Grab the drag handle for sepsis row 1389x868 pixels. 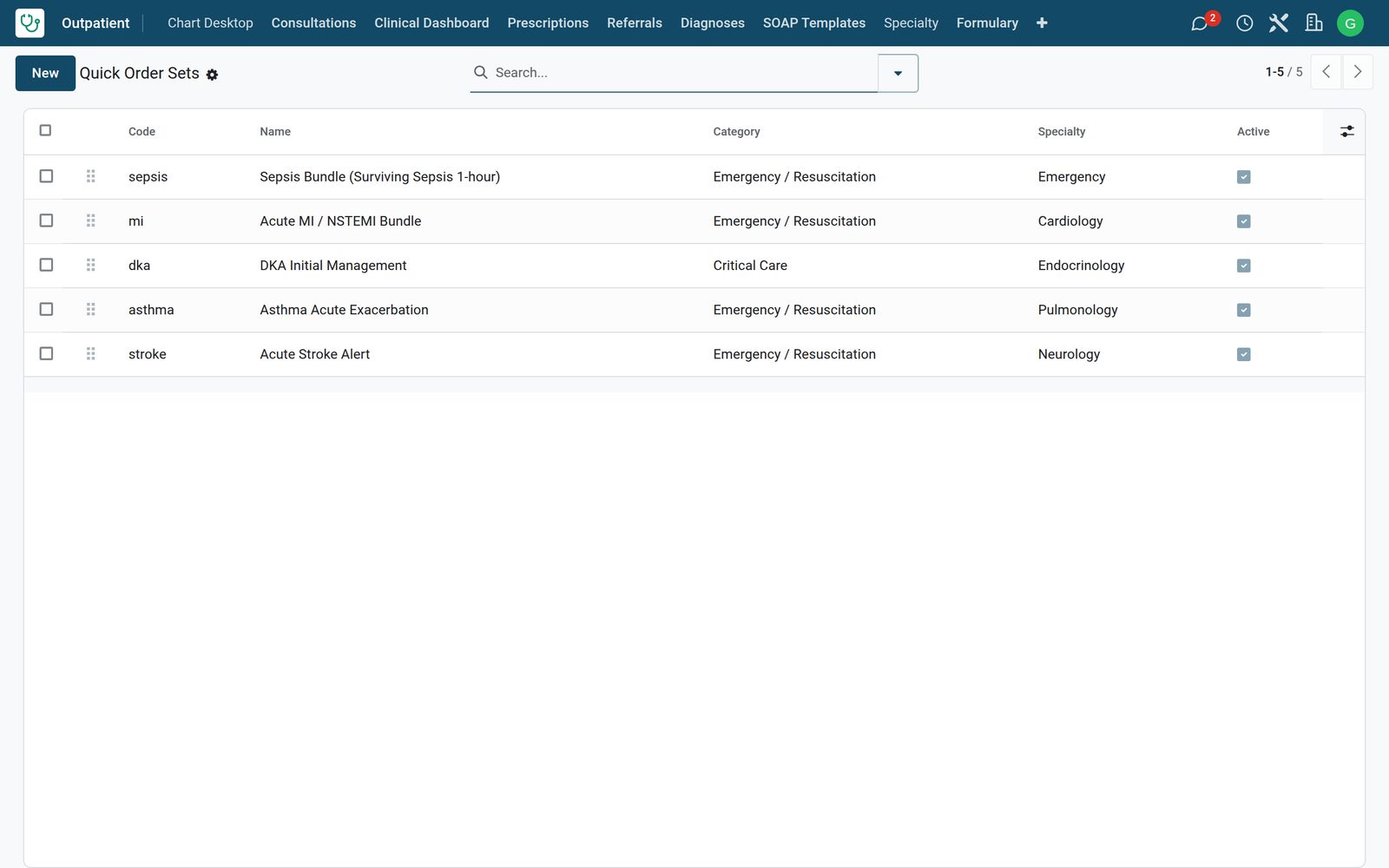[x=90, y=176]
